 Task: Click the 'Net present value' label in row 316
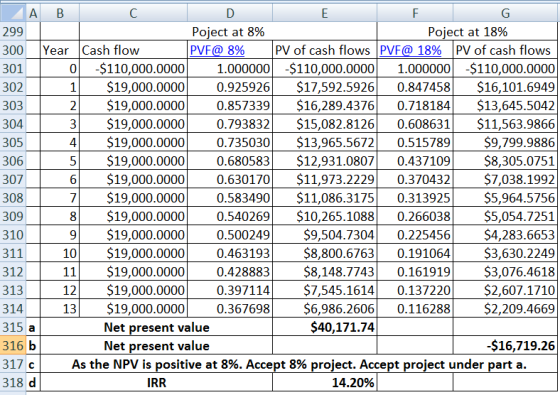[x=156, y=345]
